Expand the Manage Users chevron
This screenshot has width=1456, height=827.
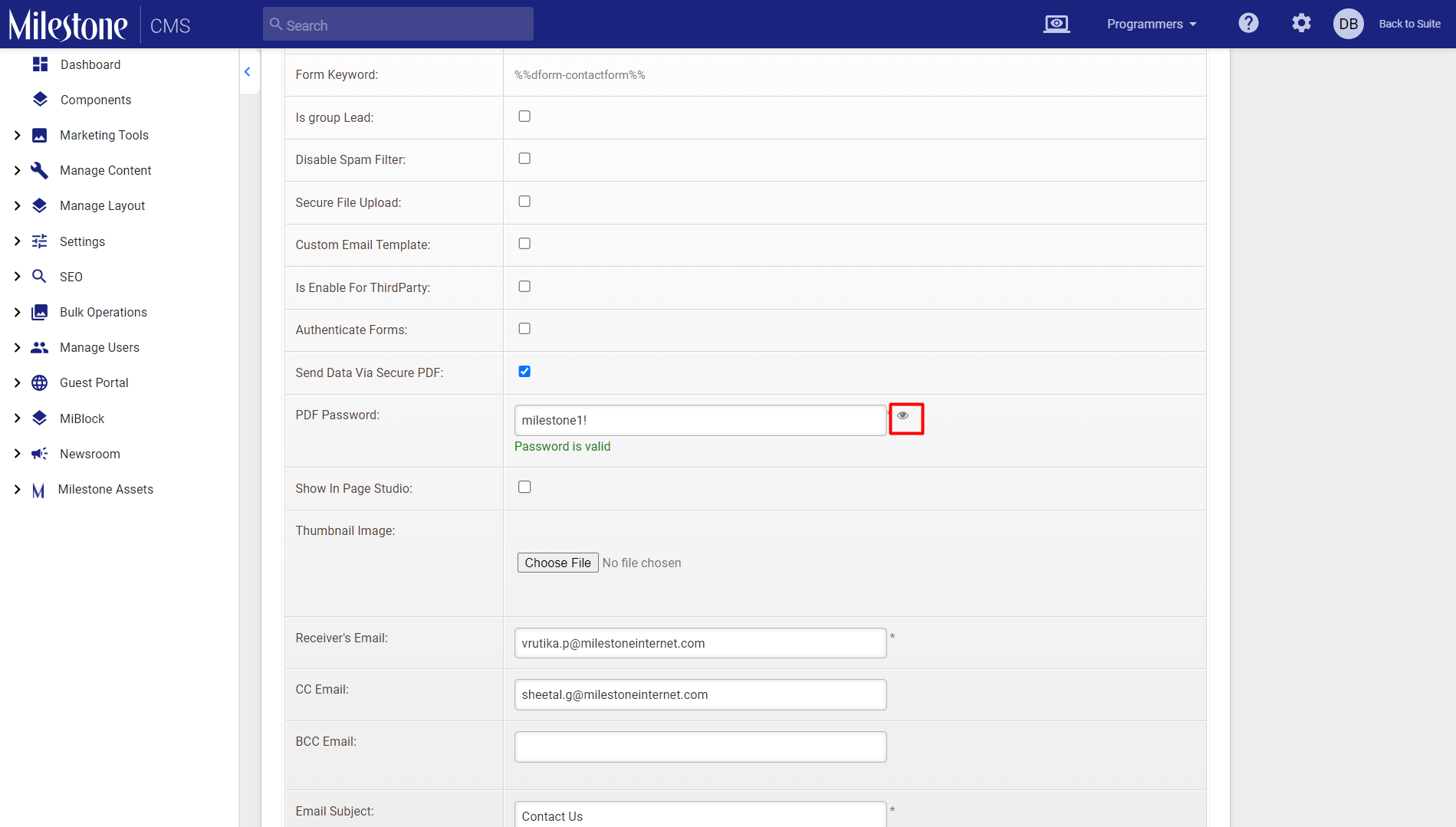click(x=17, y=347)
